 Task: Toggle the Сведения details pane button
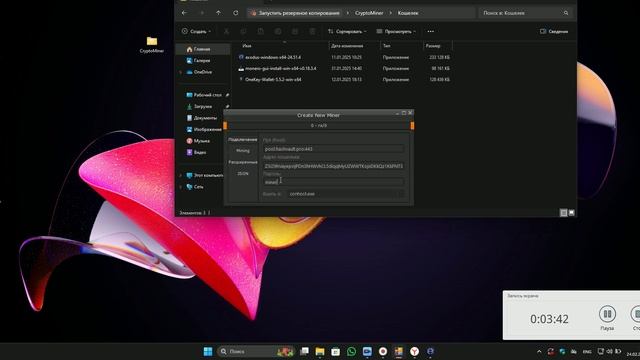pos(554,31)
